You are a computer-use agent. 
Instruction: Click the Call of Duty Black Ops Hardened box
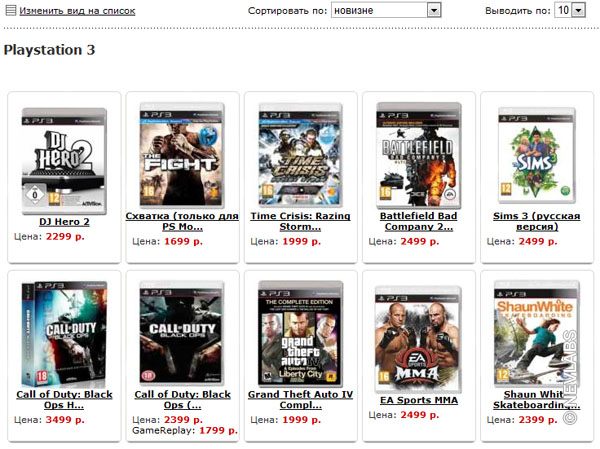click(x=64, y=334)
